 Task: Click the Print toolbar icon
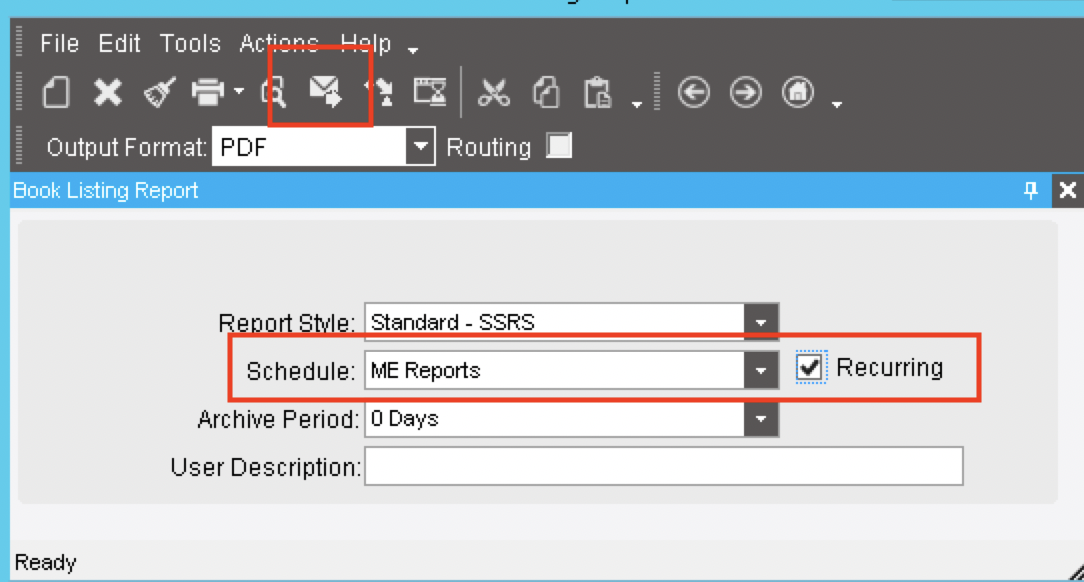[207, 92]
